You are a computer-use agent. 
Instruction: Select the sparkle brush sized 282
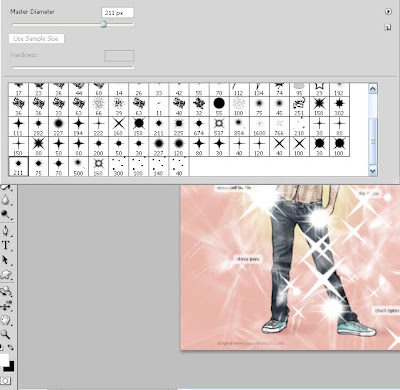click(x=38, y=126)
